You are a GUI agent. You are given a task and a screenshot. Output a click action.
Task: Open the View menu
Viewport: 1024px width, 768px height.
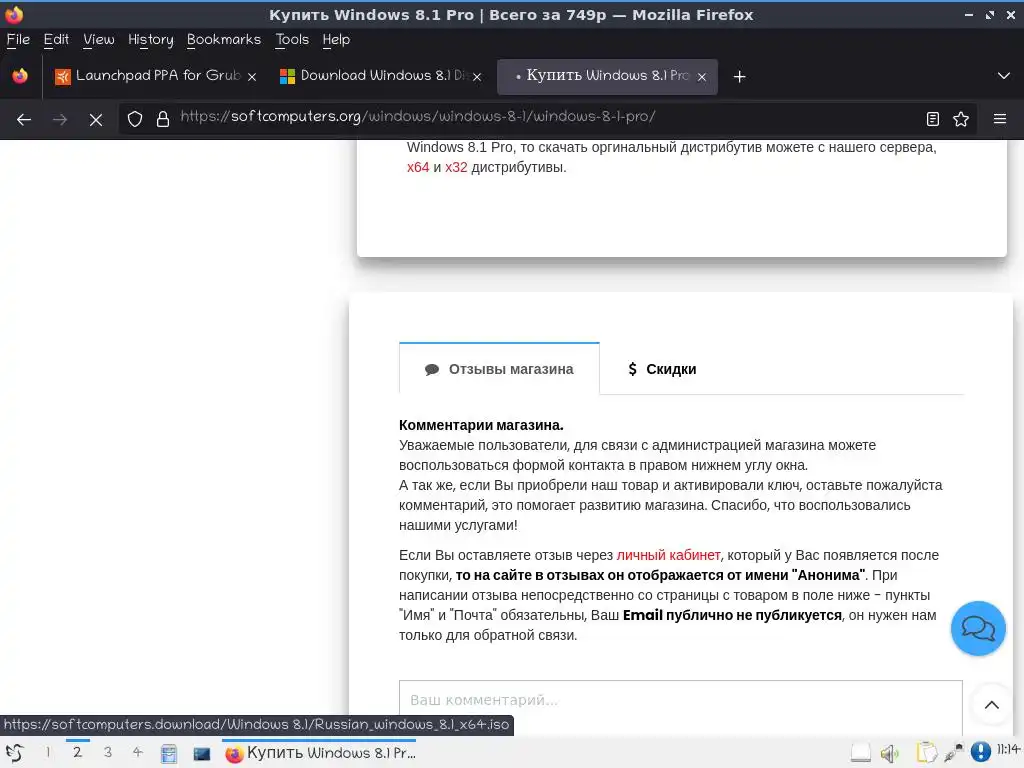(99, 40)
